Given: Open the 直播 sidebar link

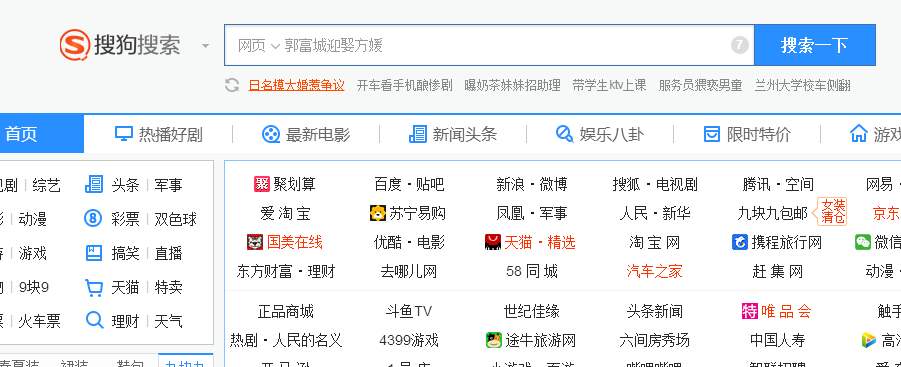Looking at the screenshot, I should click(x=168, y=253).
